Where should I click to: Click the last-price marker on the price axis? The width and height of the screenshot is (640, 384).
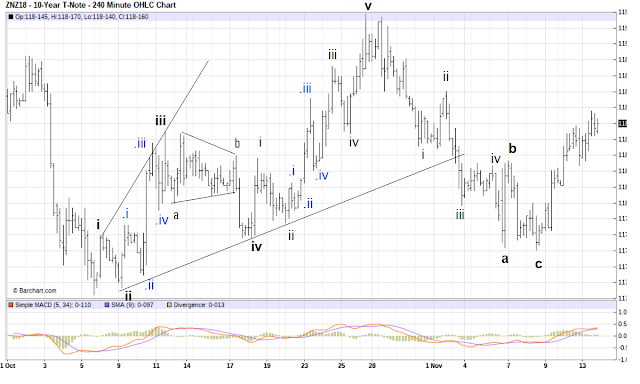click(x=622, y=123)
